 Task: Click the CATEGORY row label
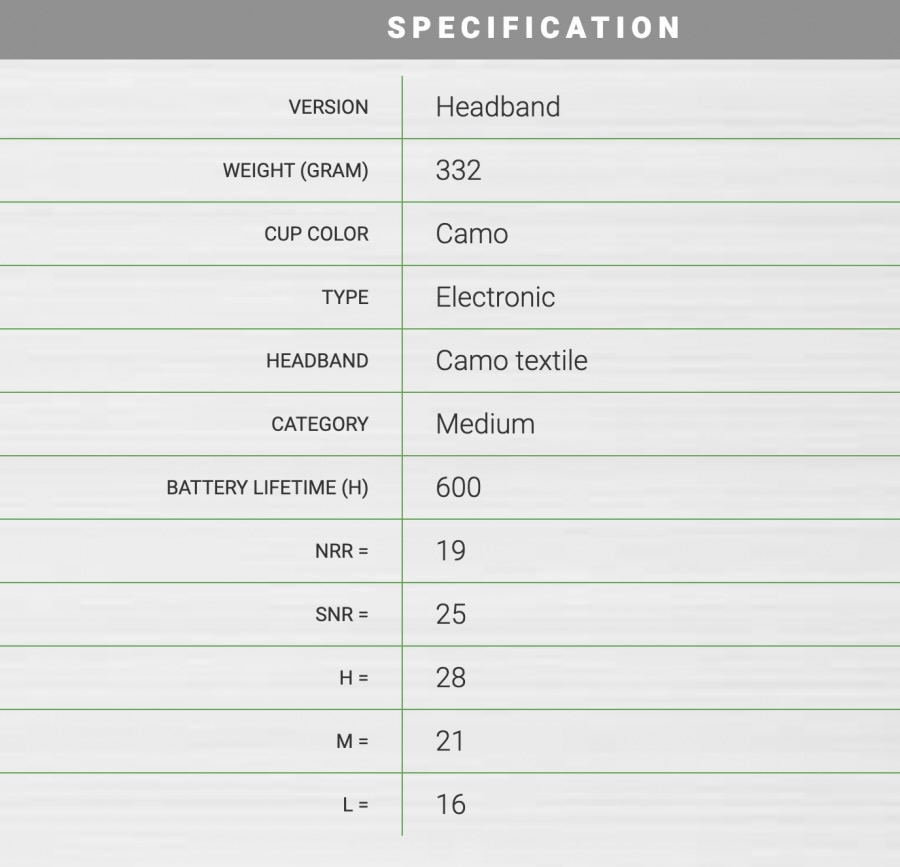[319, 424]
